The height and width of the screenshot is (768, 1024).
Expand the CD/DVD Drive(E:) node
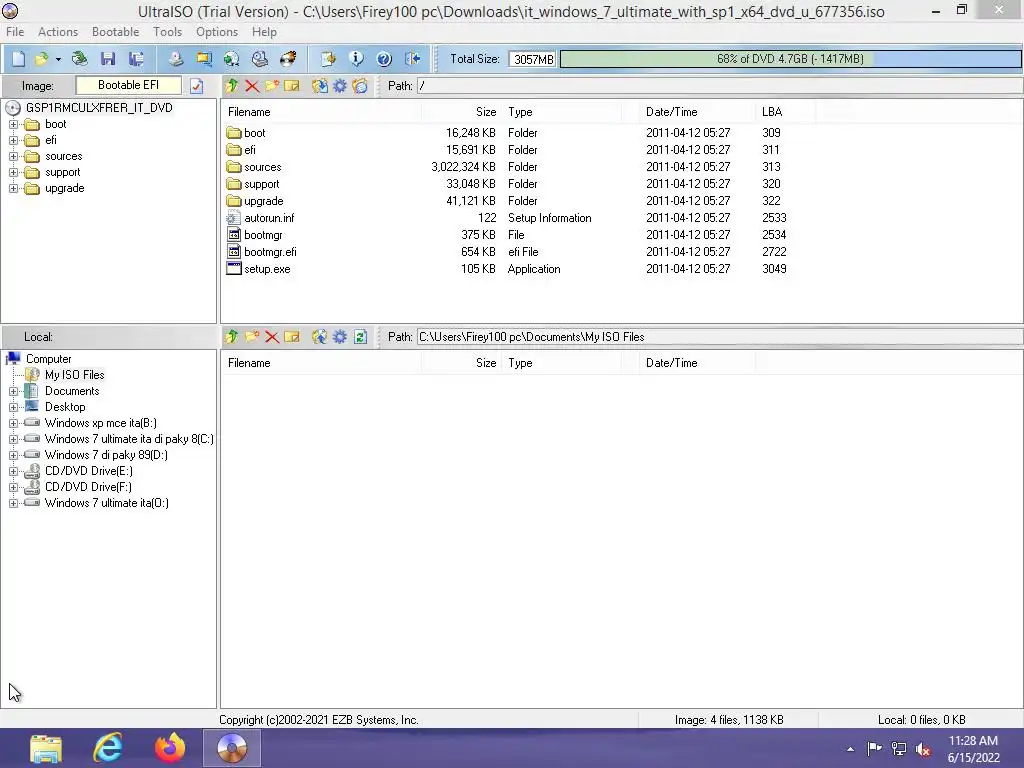point(13,471)
